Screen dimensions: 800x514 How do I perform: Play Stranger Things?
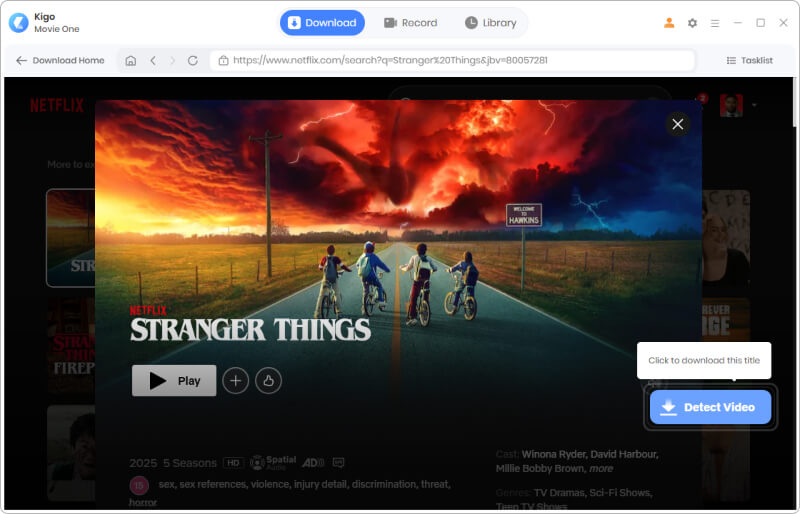coord(174,381)
